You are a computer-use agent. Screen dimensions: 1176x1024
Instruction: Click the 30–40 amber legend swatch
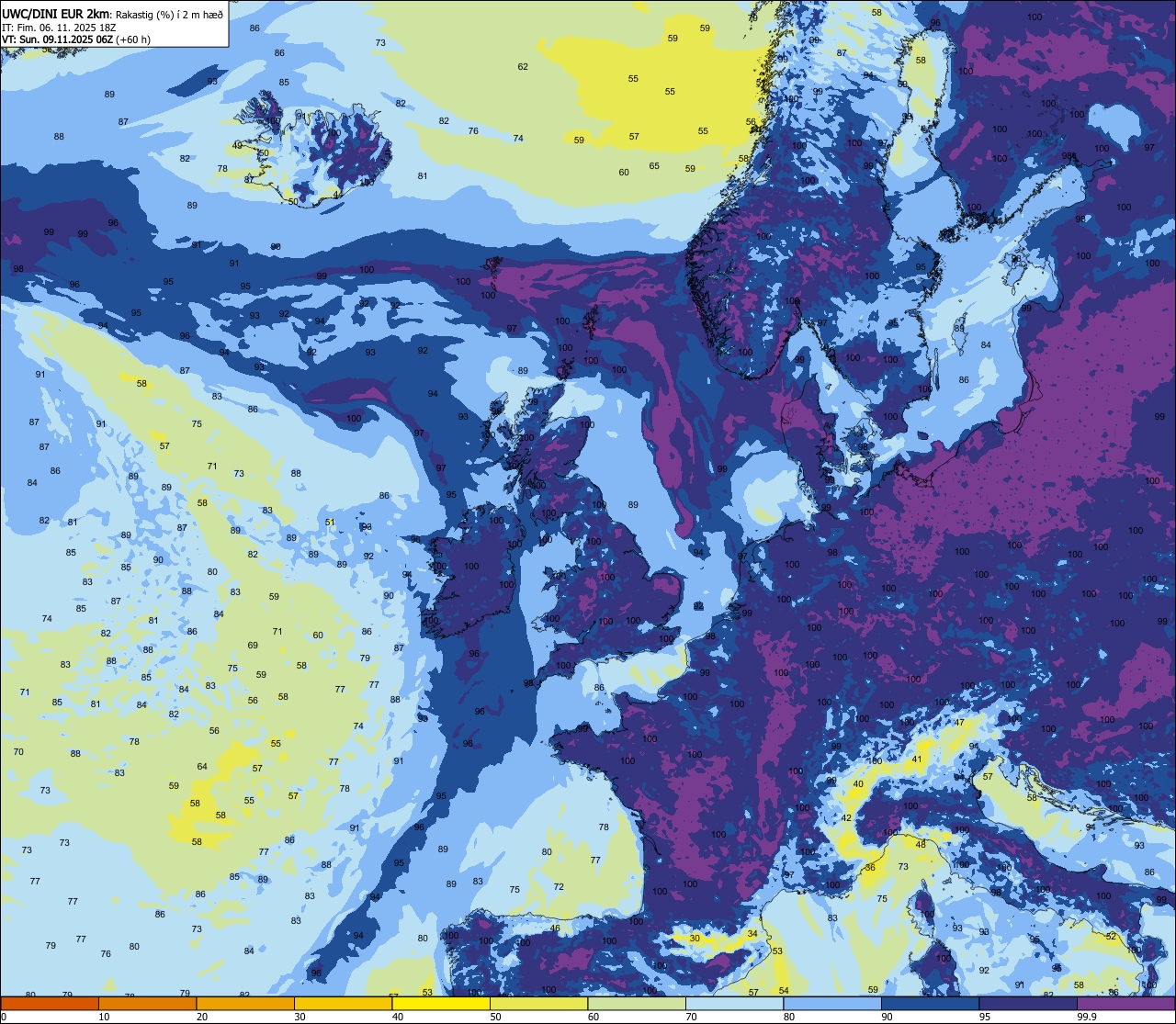click(x=343, y=1003)
